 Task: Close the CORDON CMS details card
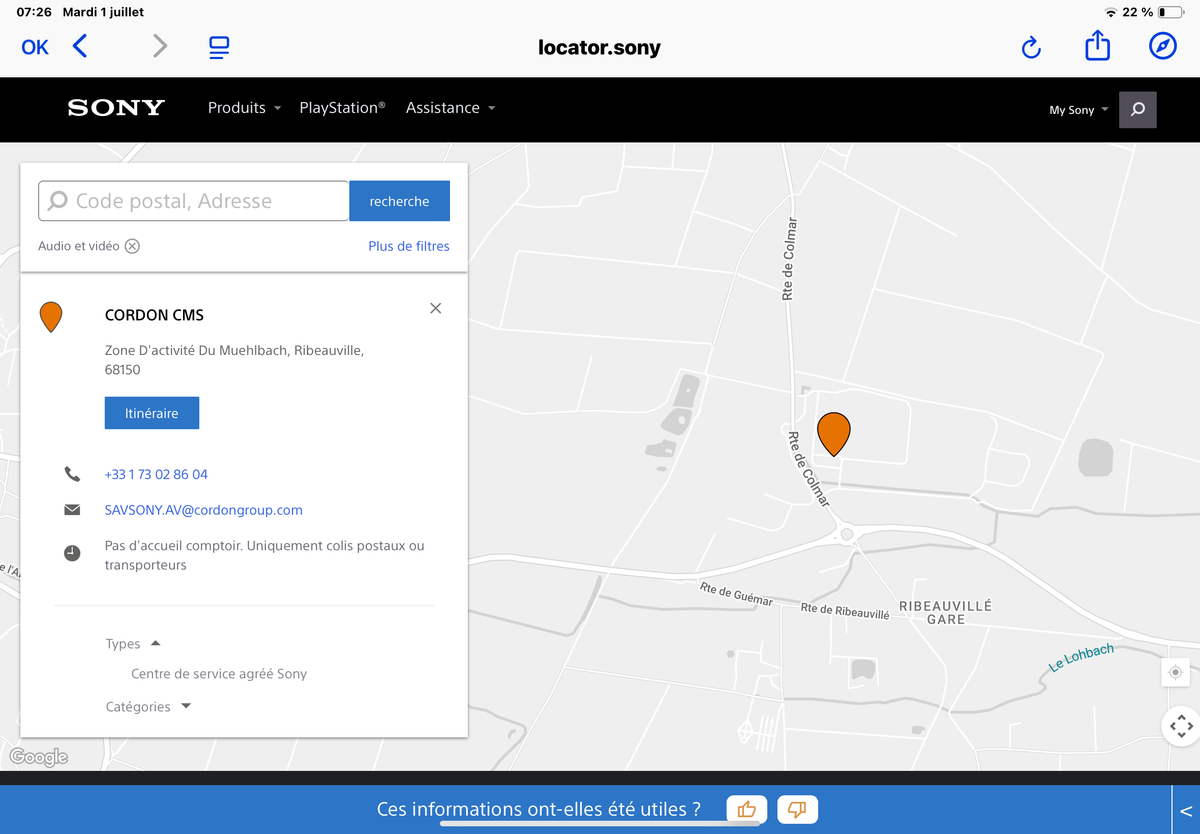435,308
